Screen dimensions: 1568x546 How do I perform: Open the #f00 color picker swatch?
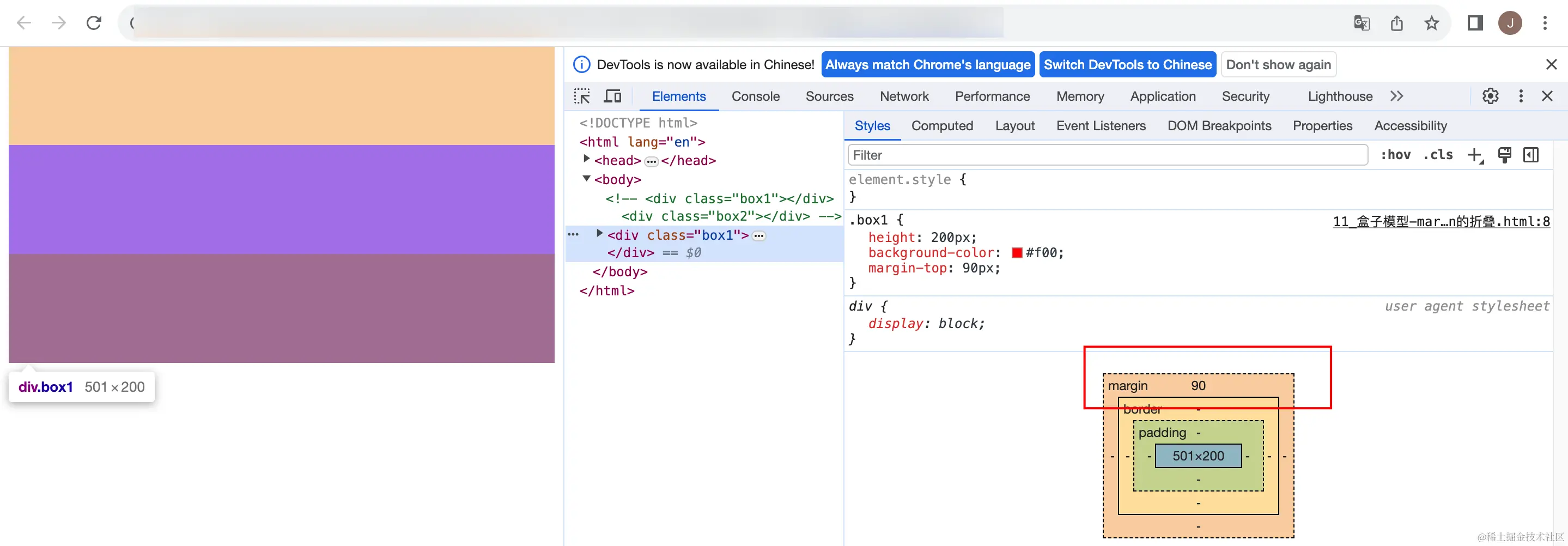[1017, 253]
